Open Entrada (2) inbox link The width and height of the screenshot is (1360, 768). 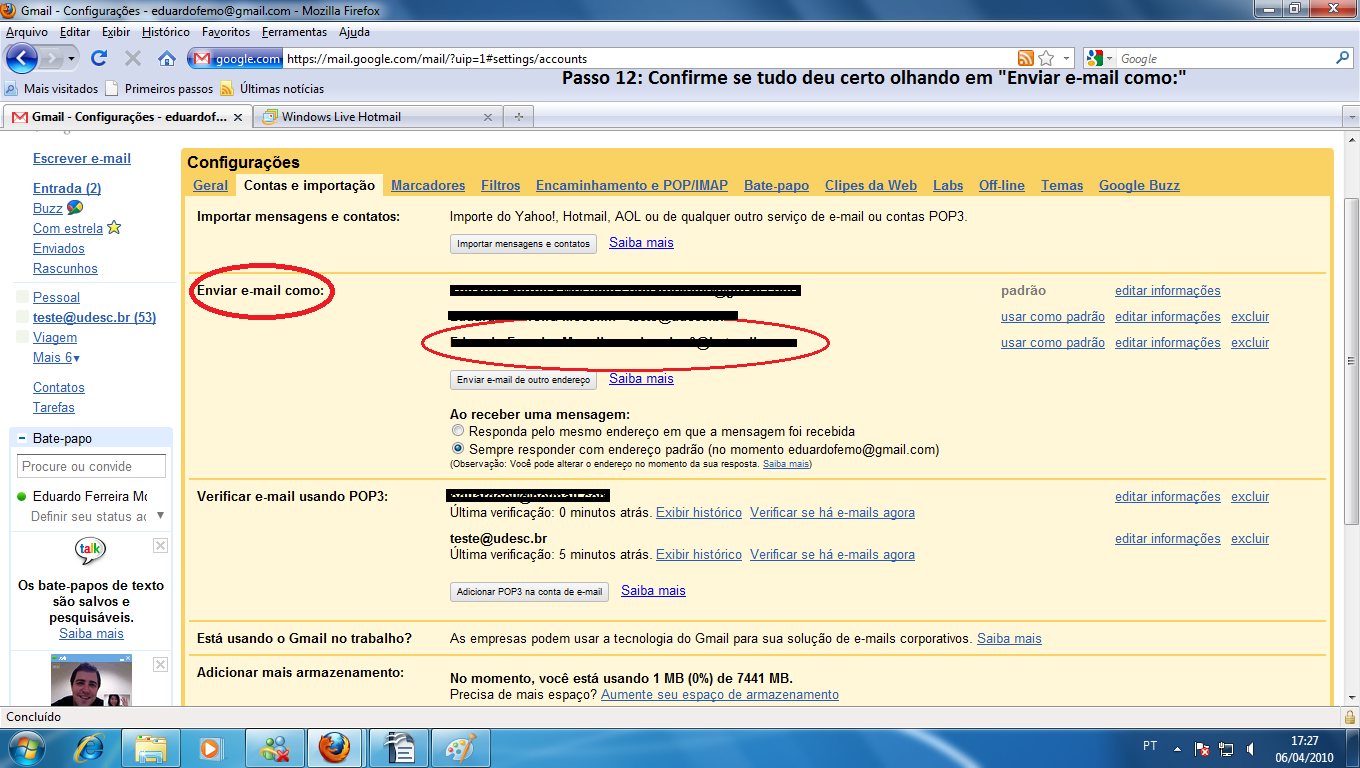point(67,188)
